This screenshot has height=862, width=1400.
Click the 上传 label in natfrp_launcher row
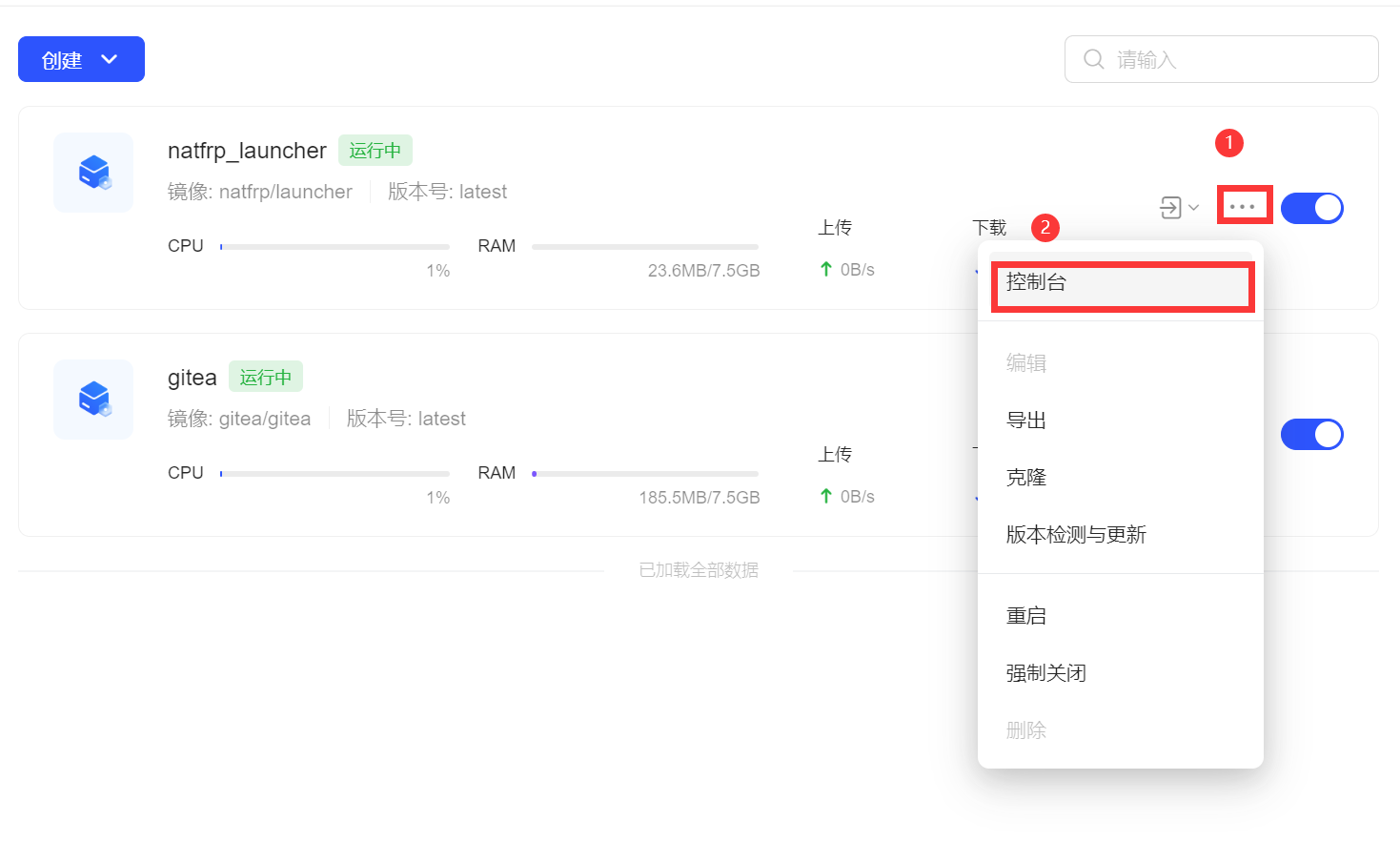(835, 228)
